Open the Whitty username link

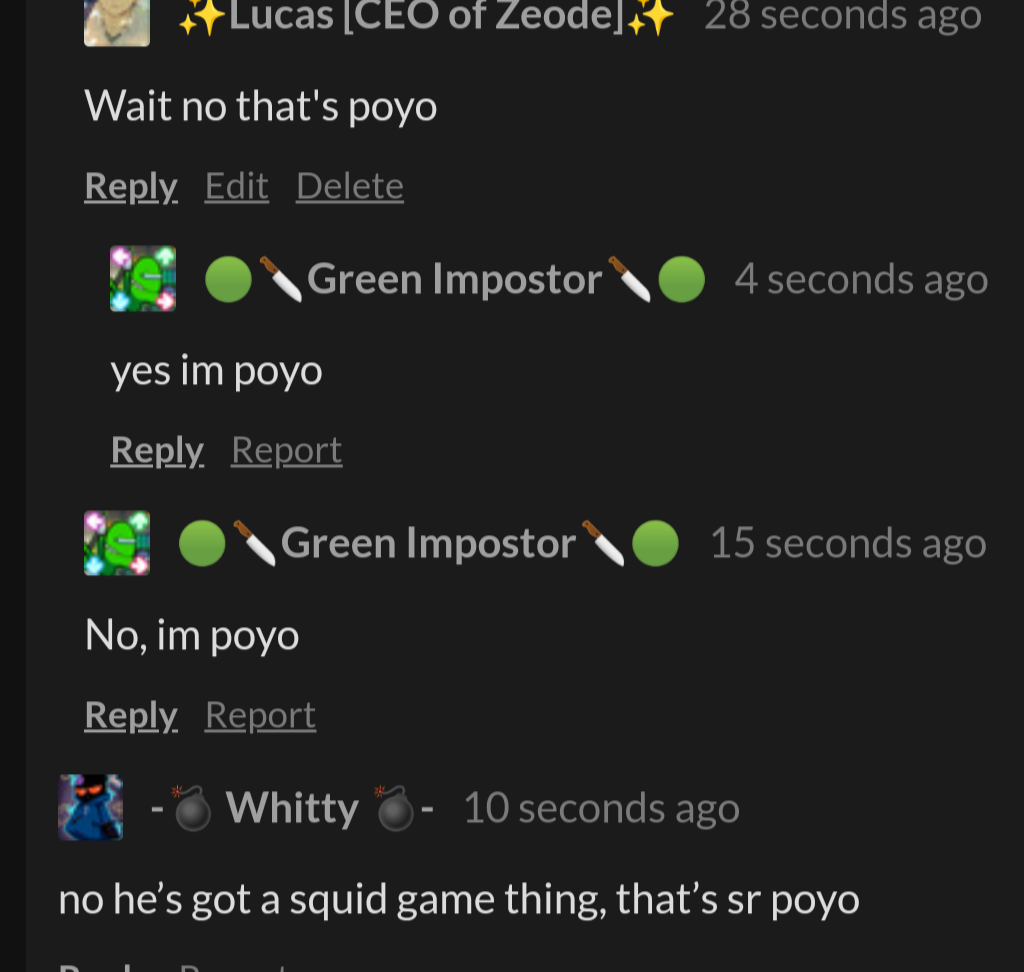coord(292,808)
